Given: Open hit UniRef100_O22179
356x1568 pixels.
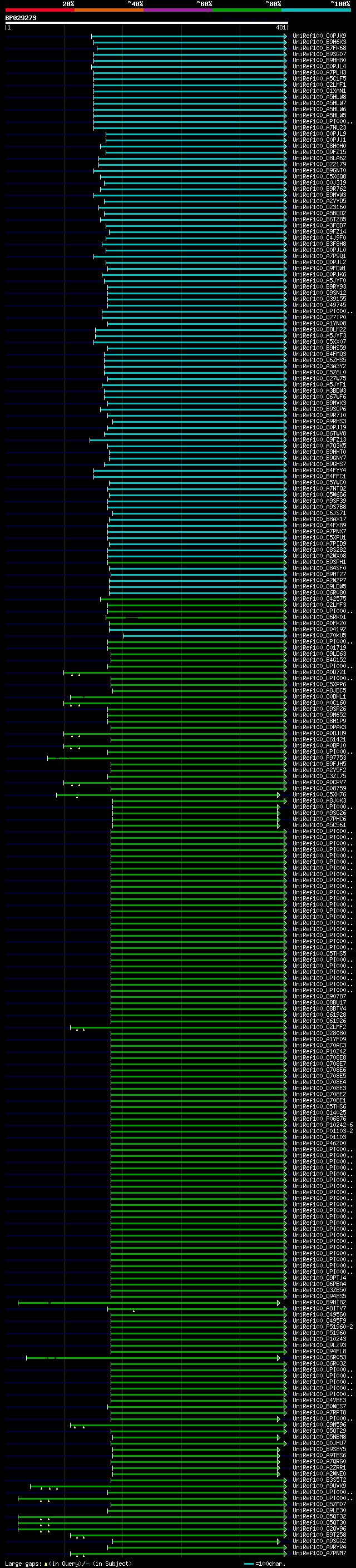Looking at the screenshot, I should click(x=319, y=164).
